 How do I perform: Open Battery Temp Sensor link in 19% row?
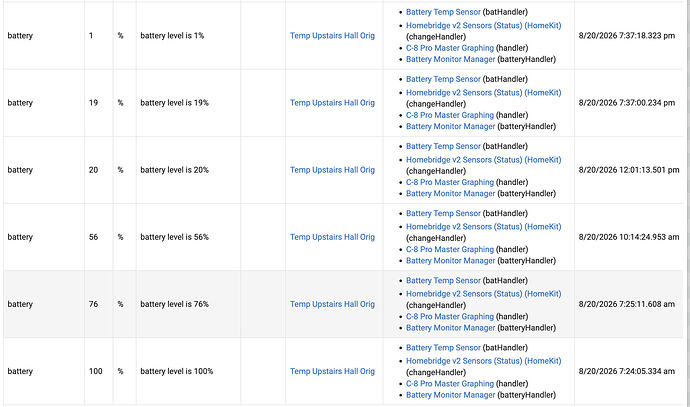(443, 79)
